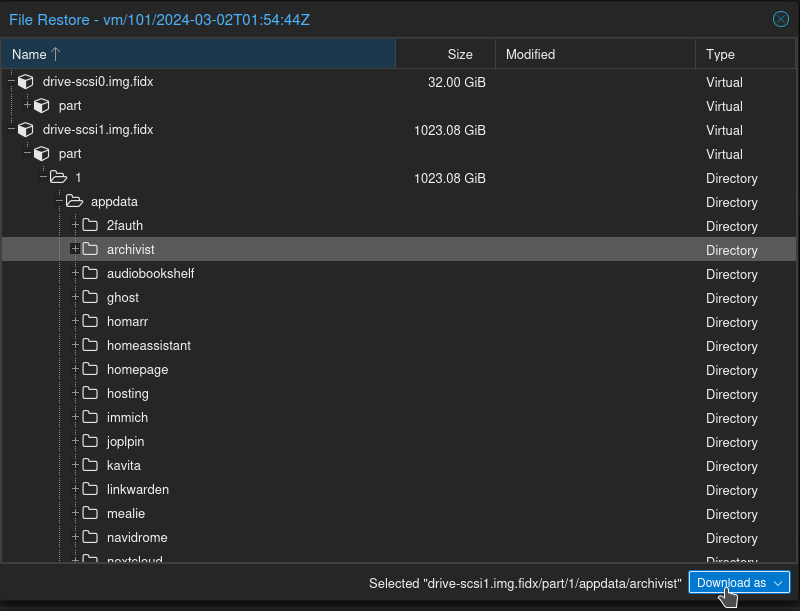800x611 pixels.
Task: Click the appdata open folder icon
Action: point(74,201)
